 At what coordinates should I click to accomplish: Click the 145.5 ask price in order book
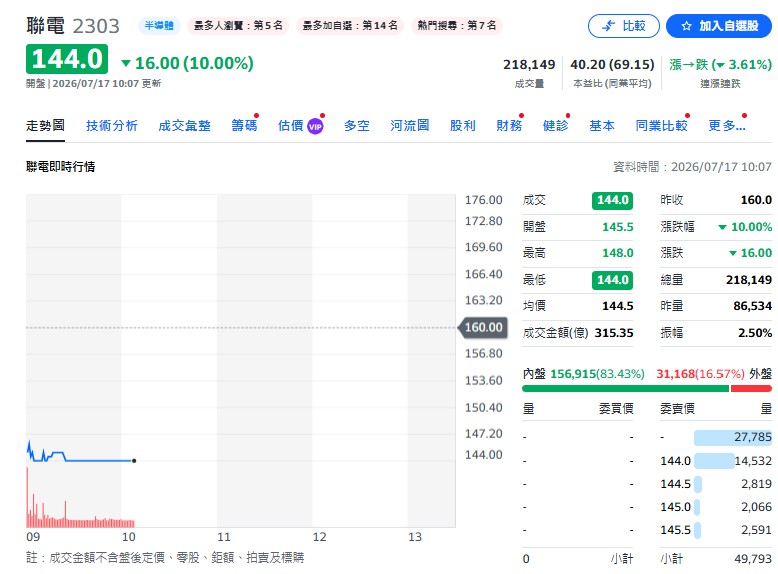[x=675, y=530]
